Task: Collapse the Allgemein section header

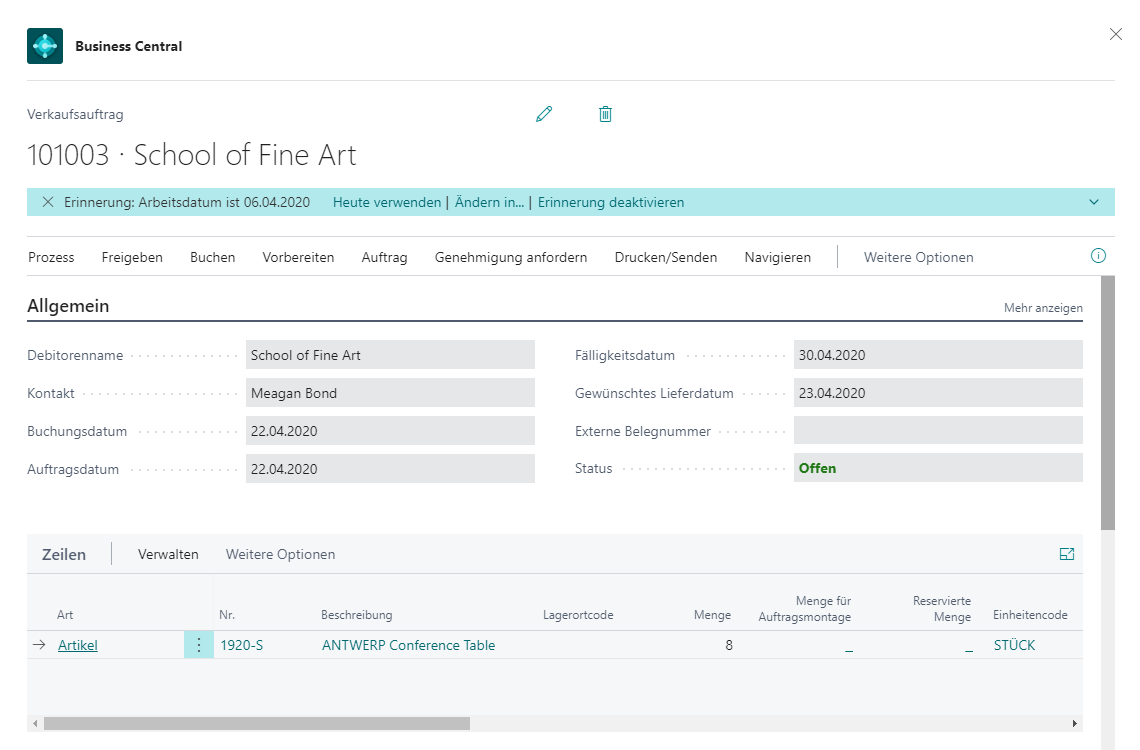Action: [68, 306]
